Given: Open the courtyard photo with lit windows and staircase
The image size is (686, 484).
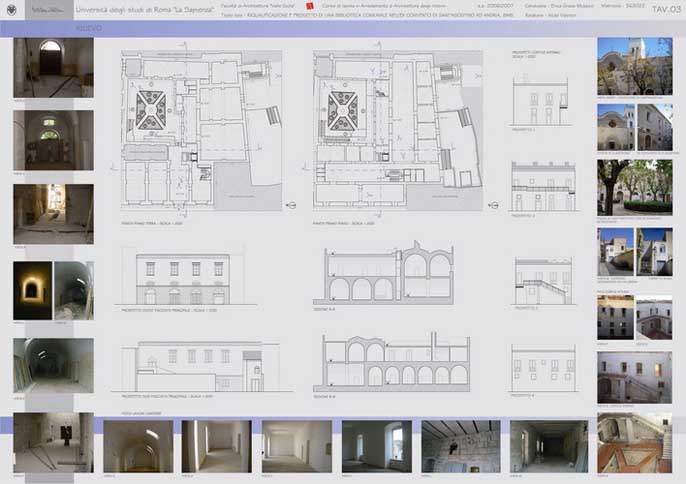Looking at the screenshot, I should [x=634, y=377].
